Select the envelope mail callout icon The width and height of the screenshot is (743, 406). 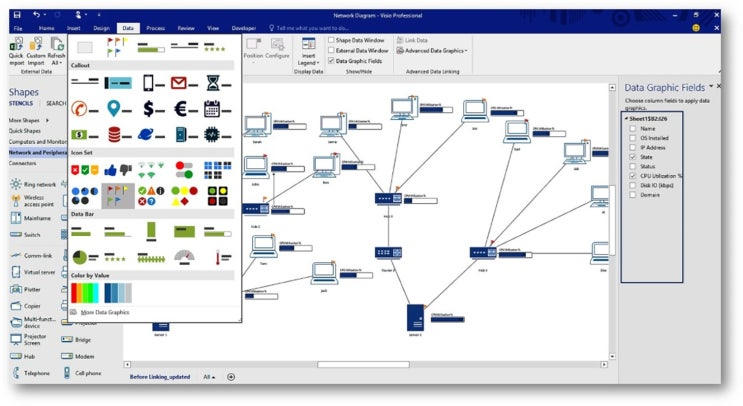[x=184, y=84]
